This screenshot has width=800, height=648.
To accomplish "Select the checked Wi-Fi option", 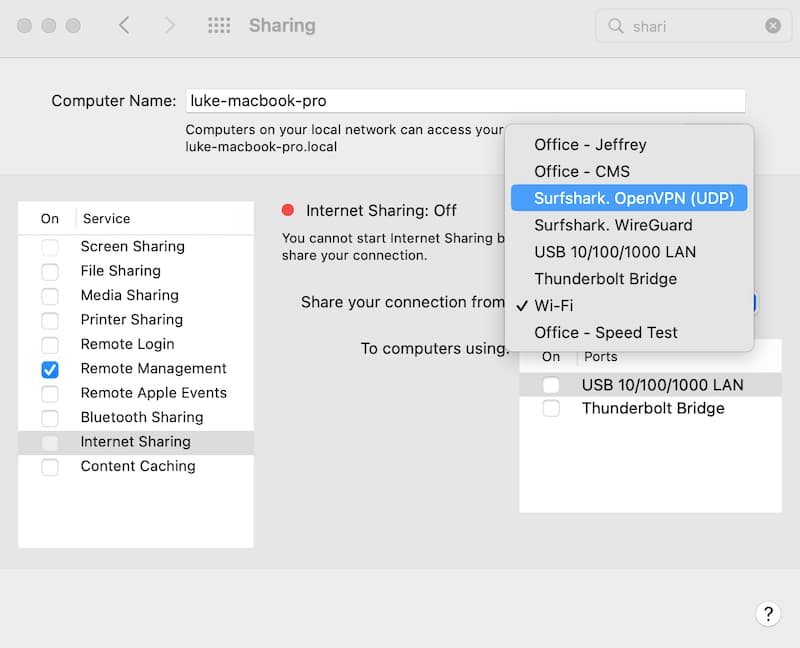I will pyautogui.click(x=629, y=306).
